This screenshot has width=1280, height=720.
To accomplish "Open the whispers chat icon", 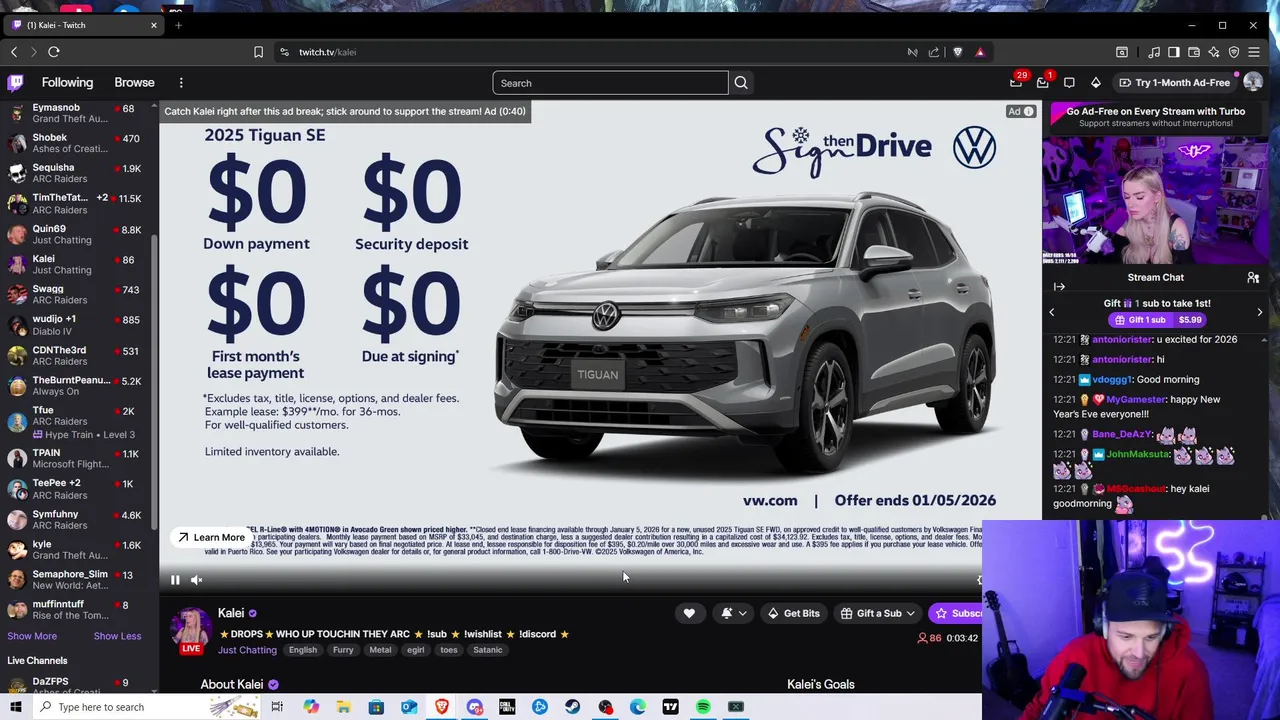I will click(x=1069, y=83).
